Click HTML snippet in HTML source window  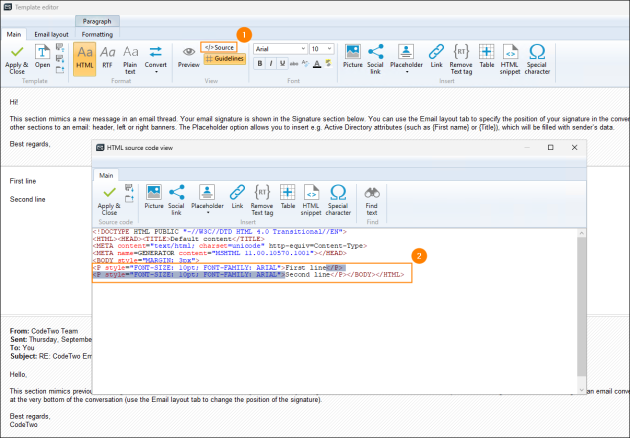(311, 201)
